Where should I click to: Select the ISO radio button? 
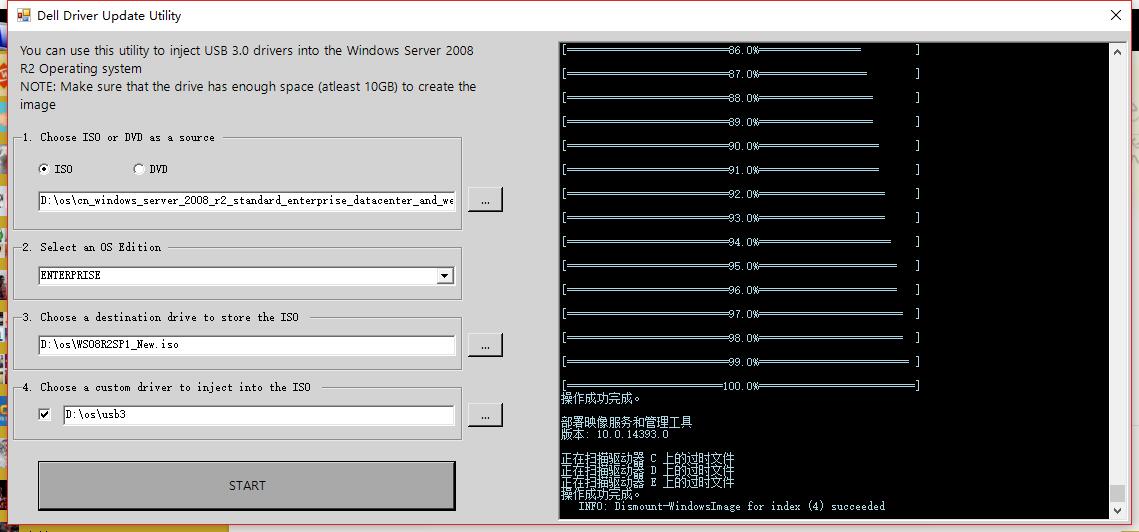44,169
